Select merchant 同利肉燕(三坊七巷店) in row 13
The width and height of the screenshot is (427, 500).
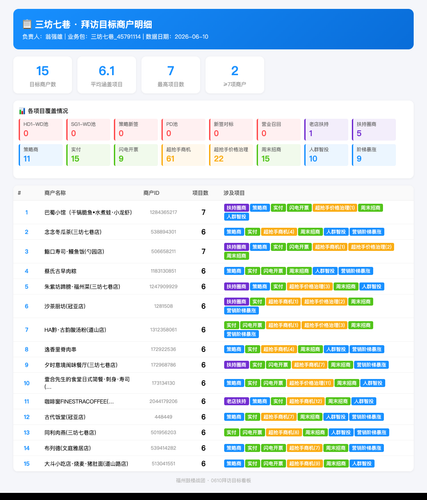70,433
